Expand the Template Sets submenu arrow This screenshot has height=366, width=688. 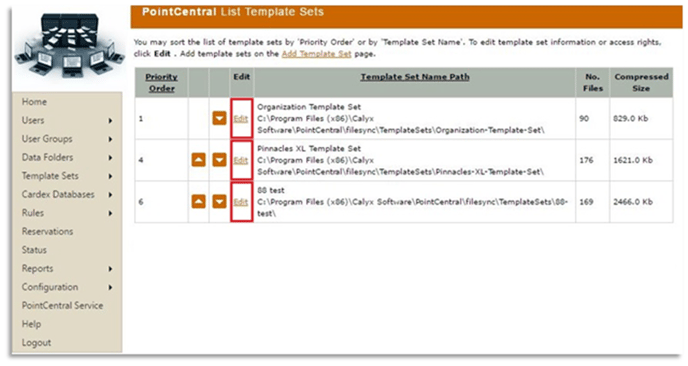click(x=110, y=176)
